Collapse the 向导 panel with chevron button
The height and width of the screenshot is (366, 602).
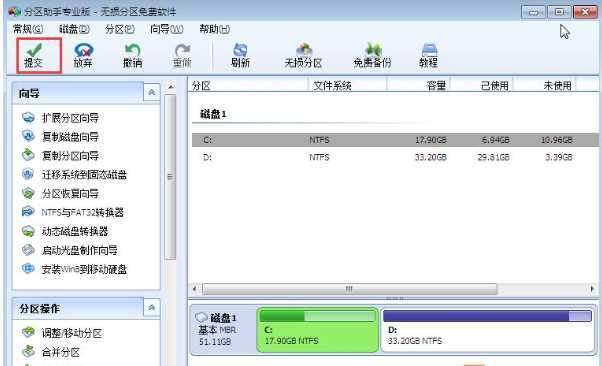click(152, 92)
